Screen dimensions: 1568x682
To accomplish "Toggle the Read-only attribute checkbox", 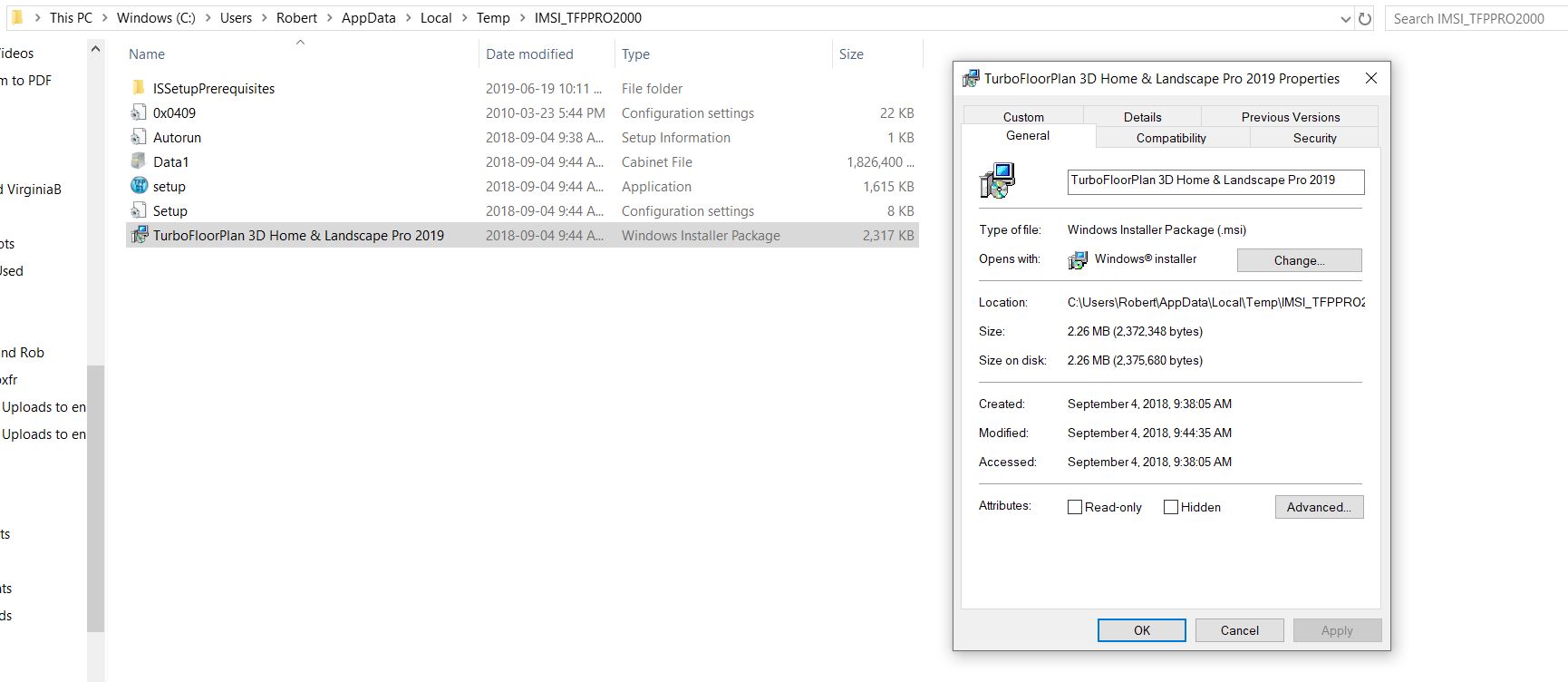I will 1075,507.
